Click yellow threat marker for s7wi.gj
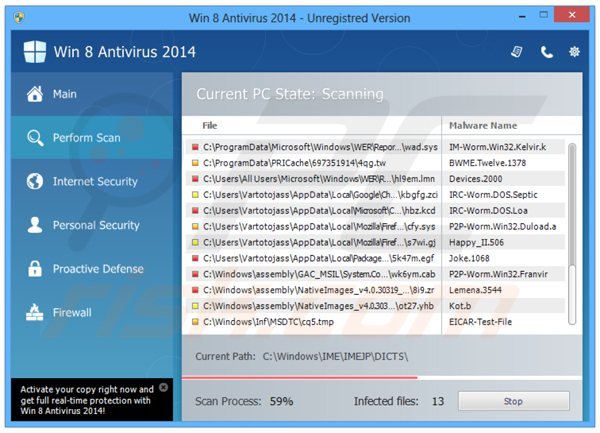Screen dimensions: 600x433 [195, 242]
